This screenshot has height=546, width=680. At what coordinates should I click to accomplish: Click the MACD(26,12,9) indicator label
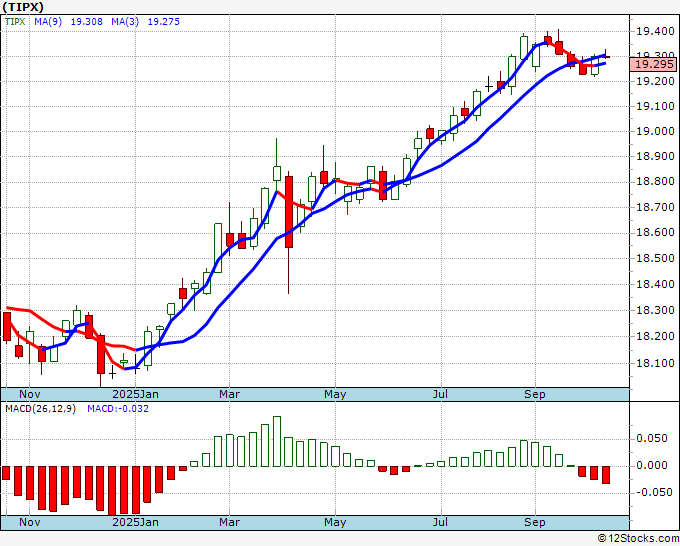[40, 409]
